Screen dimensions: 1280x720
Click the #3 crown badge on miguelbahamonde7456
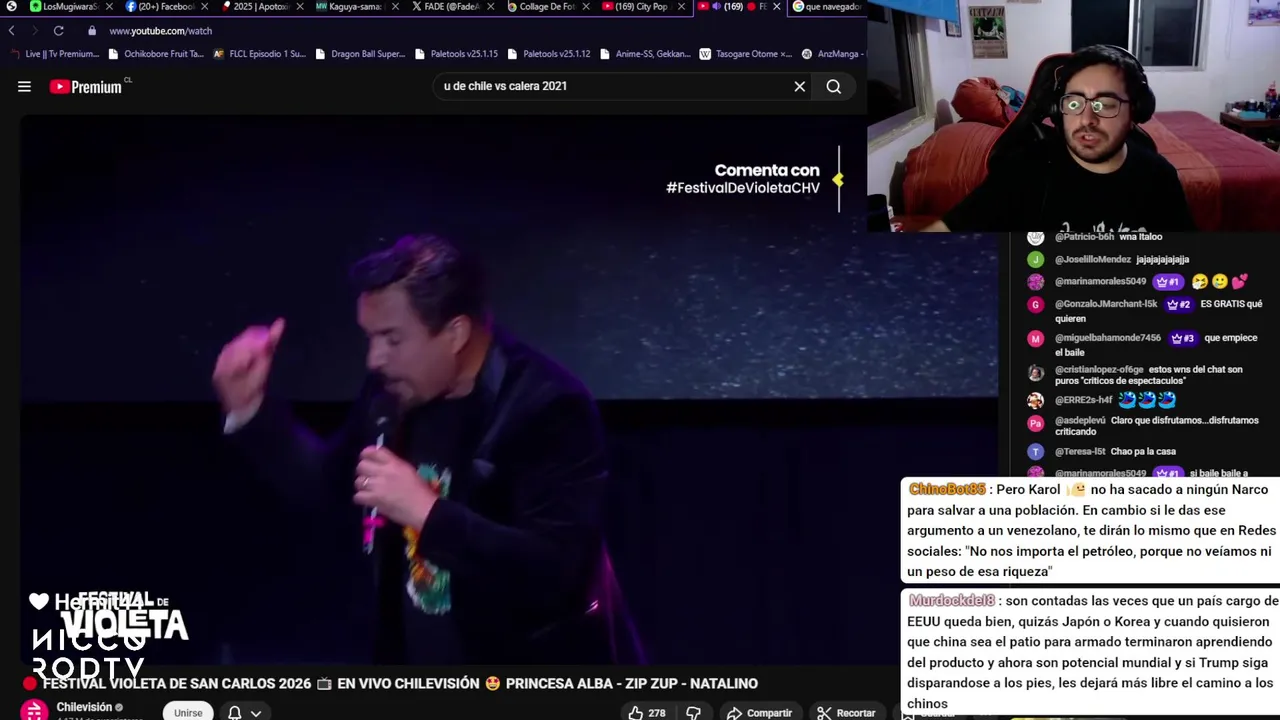(x=1183, y=338)
